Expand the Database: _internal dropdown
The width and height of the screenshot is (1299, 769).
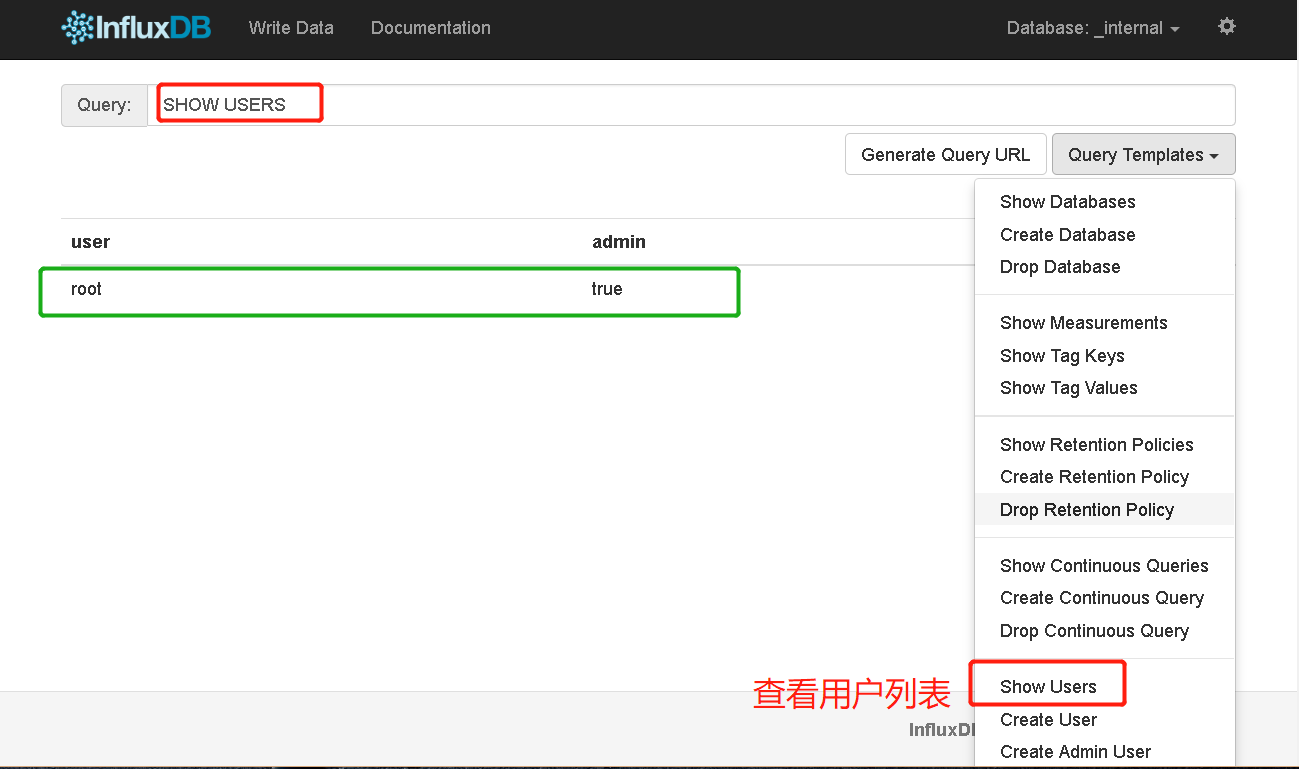tap(1093, 28)
